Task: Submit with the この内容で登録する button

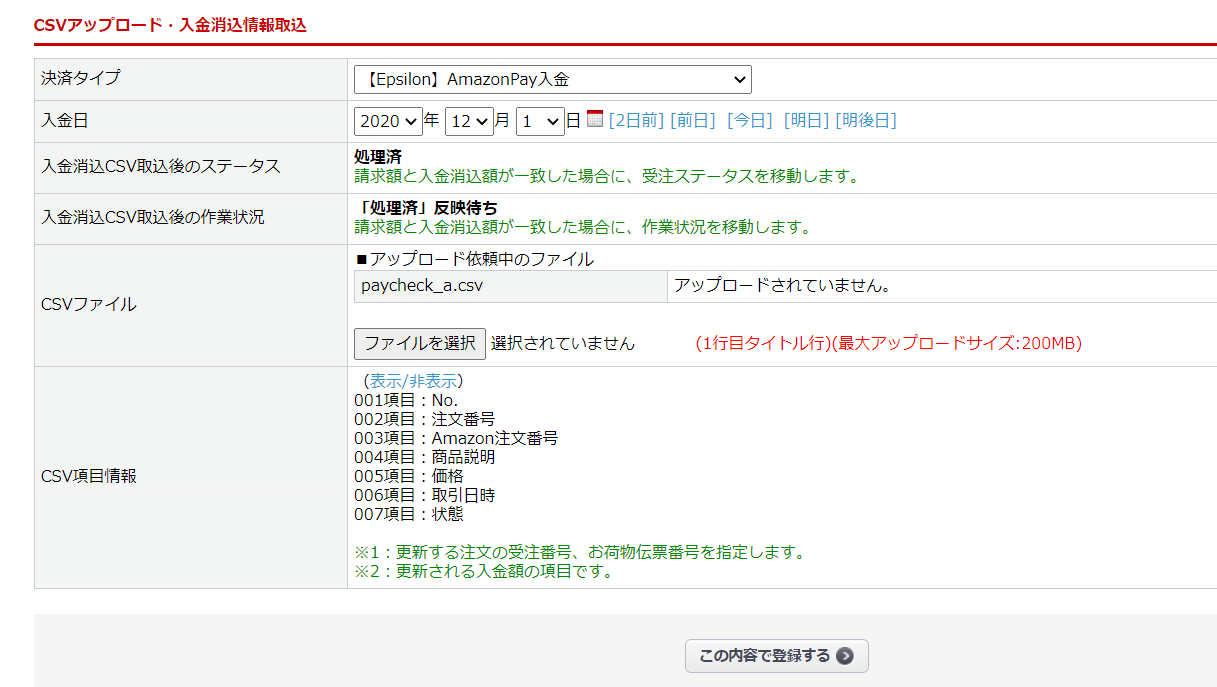Action: (x=776, y=656)
